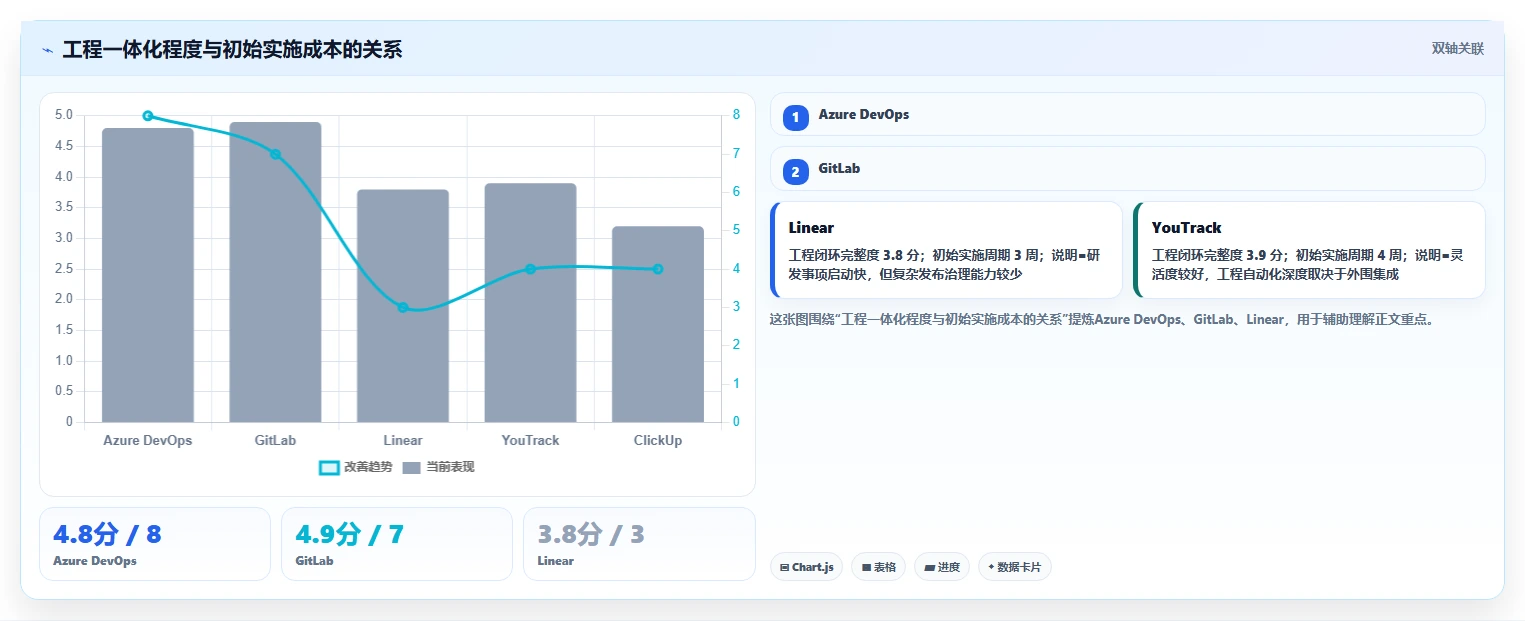Click the 4.9分 / 7 GitLab stat card
The width and height of the screenshot is (1525, 621).
tap(397, 544)
